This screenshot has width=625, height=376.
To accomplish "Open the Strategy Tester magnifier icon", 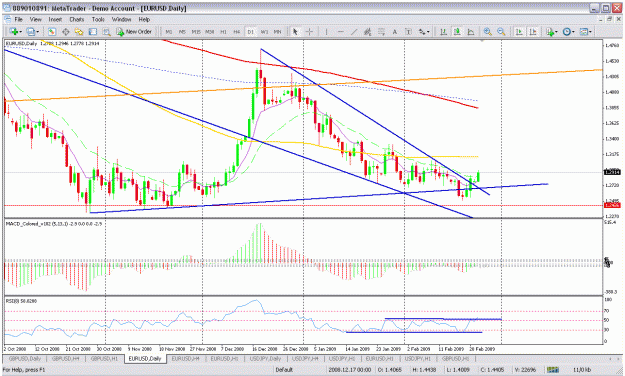I will click(106, 31).
